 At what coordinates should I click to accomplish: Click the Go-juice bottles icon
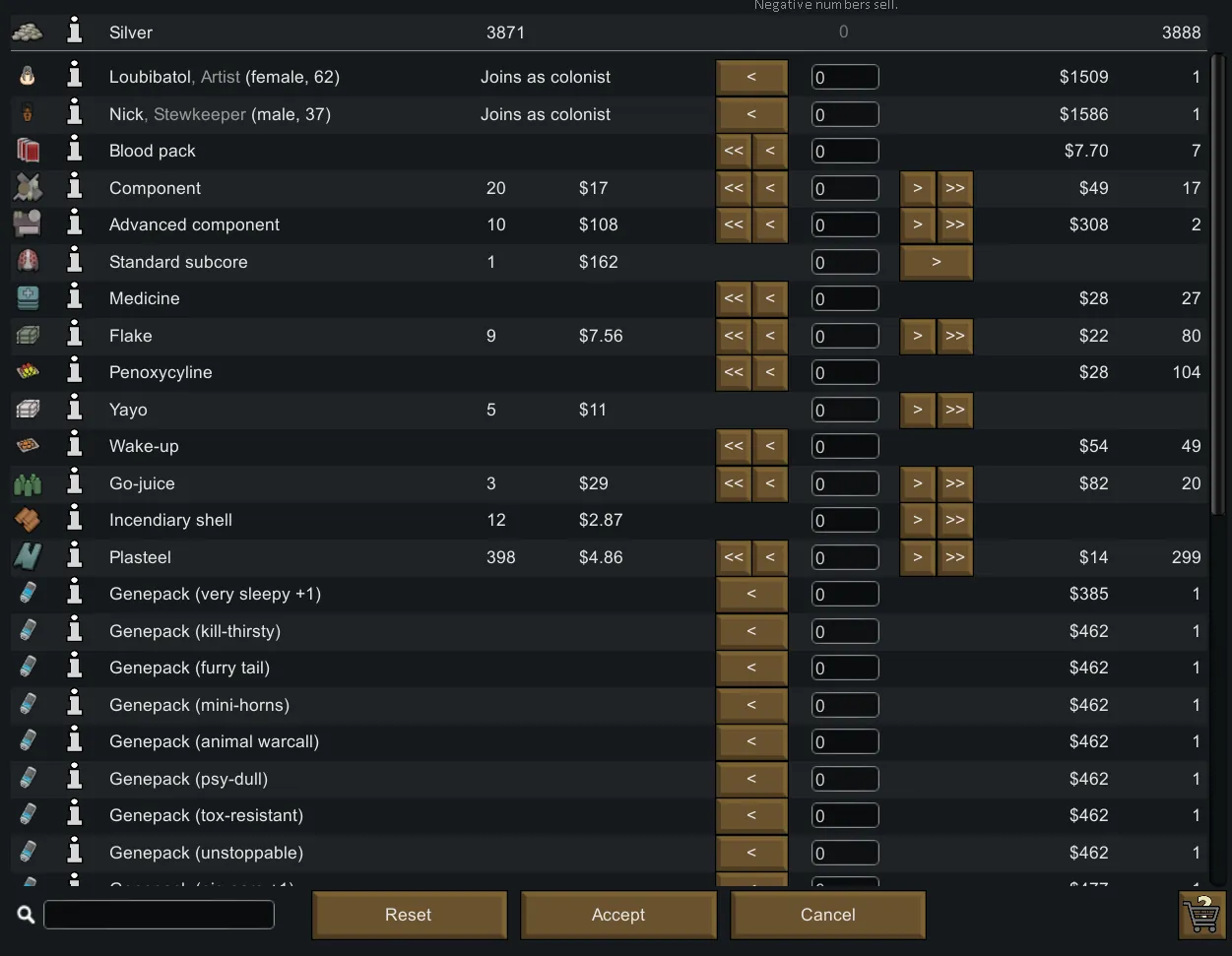click(28, 483)
